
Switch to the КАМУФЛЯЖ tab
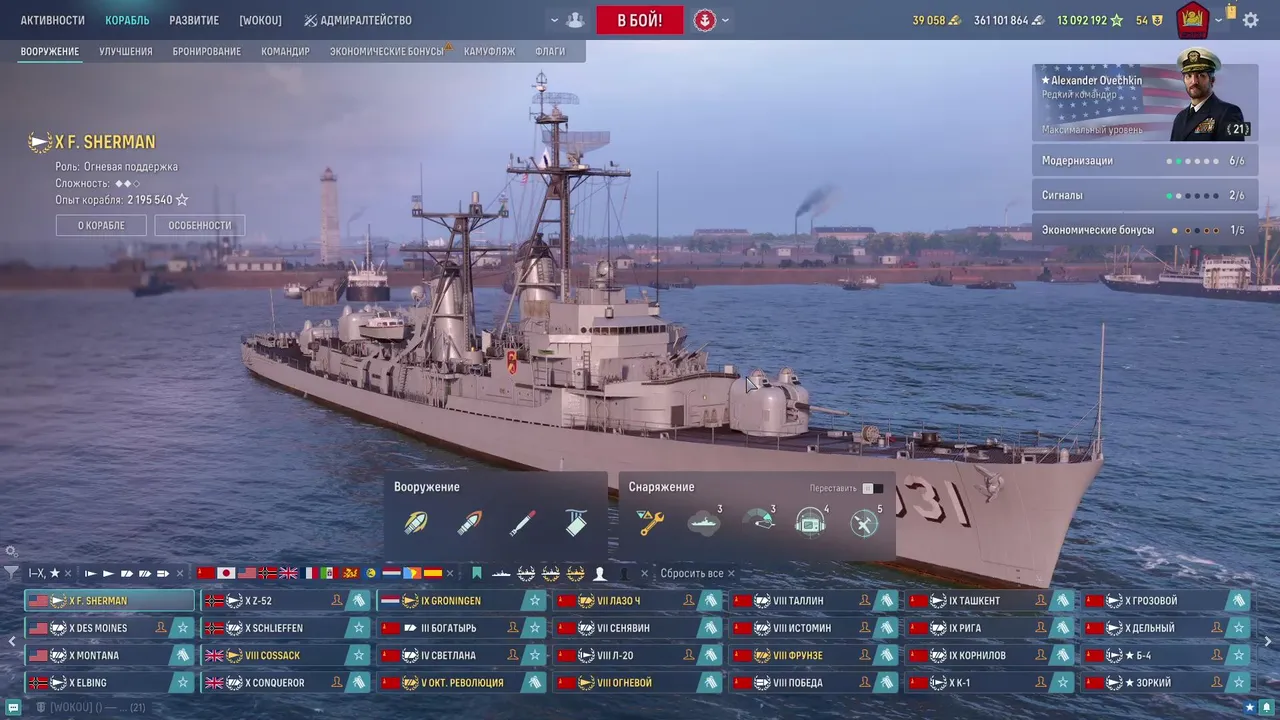[x=490, y=51]
